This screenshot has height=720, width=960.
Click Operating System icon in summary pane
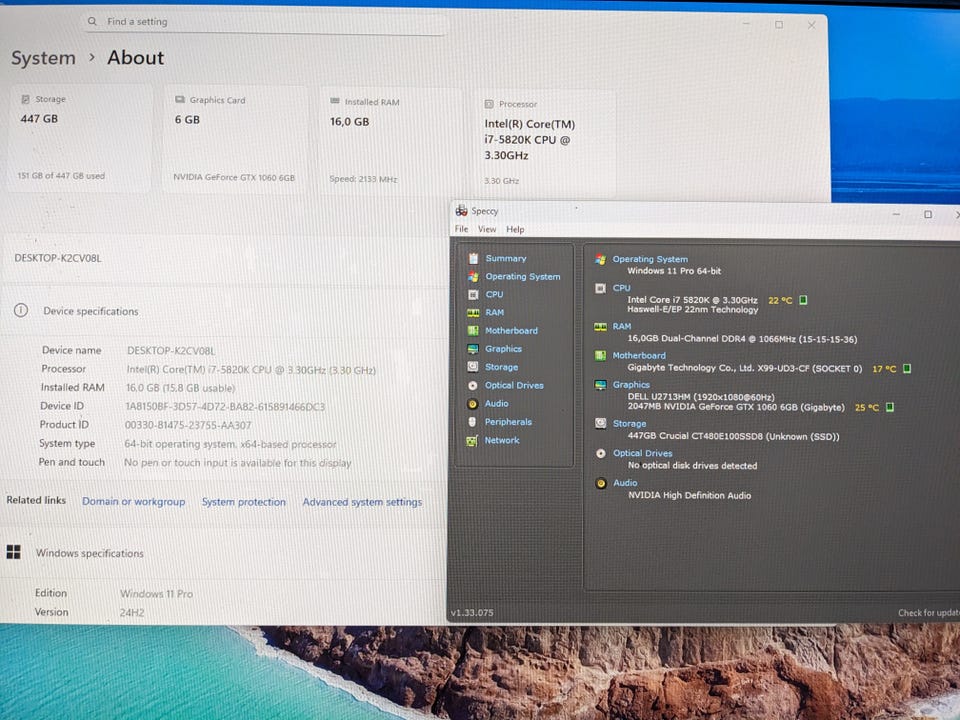[x=601, y=260]
